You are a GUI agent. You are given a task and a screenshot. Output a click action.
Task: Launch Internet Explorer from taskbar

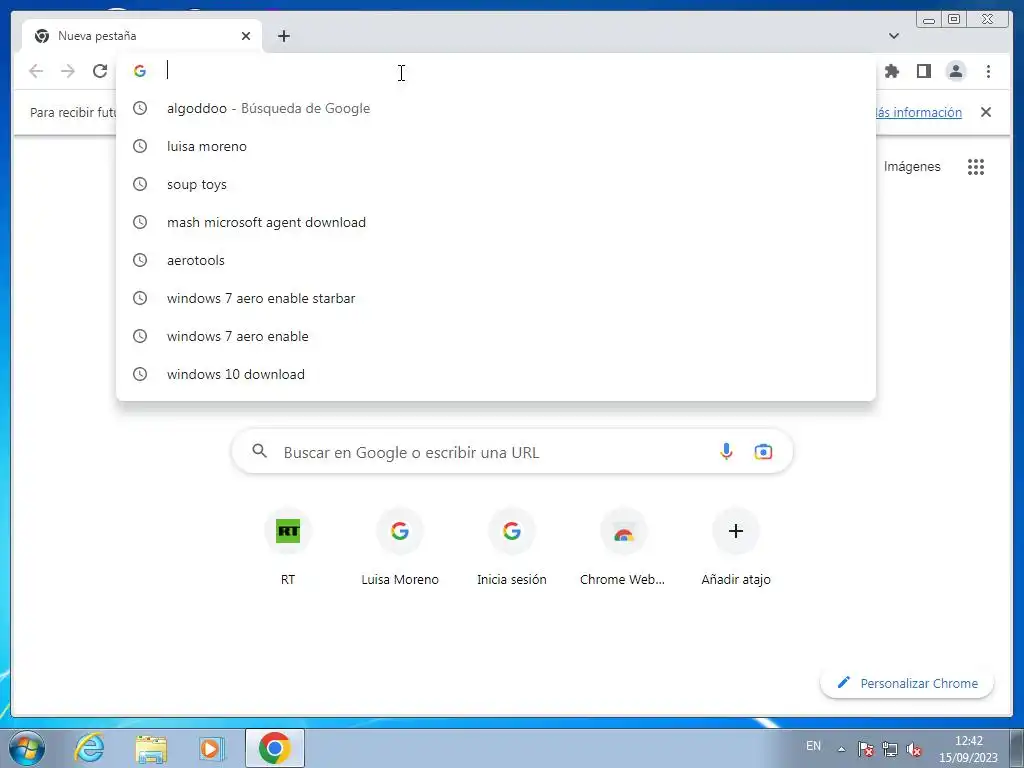point(89,748)
